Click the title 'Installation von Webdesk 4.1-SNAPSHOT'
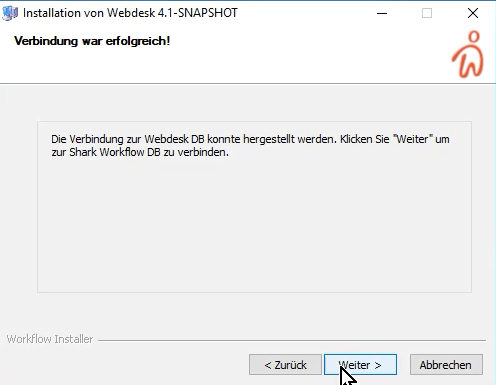The width and height of the screenshot is (496, 385). pos(130,13)
